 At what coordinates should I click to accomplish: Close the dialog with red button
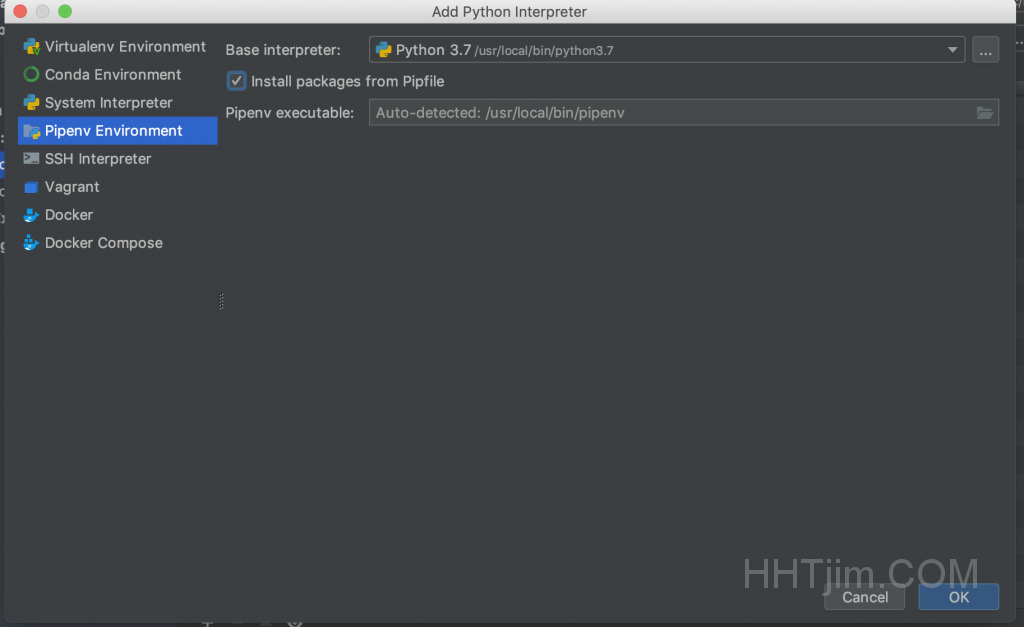coord(20,11)
